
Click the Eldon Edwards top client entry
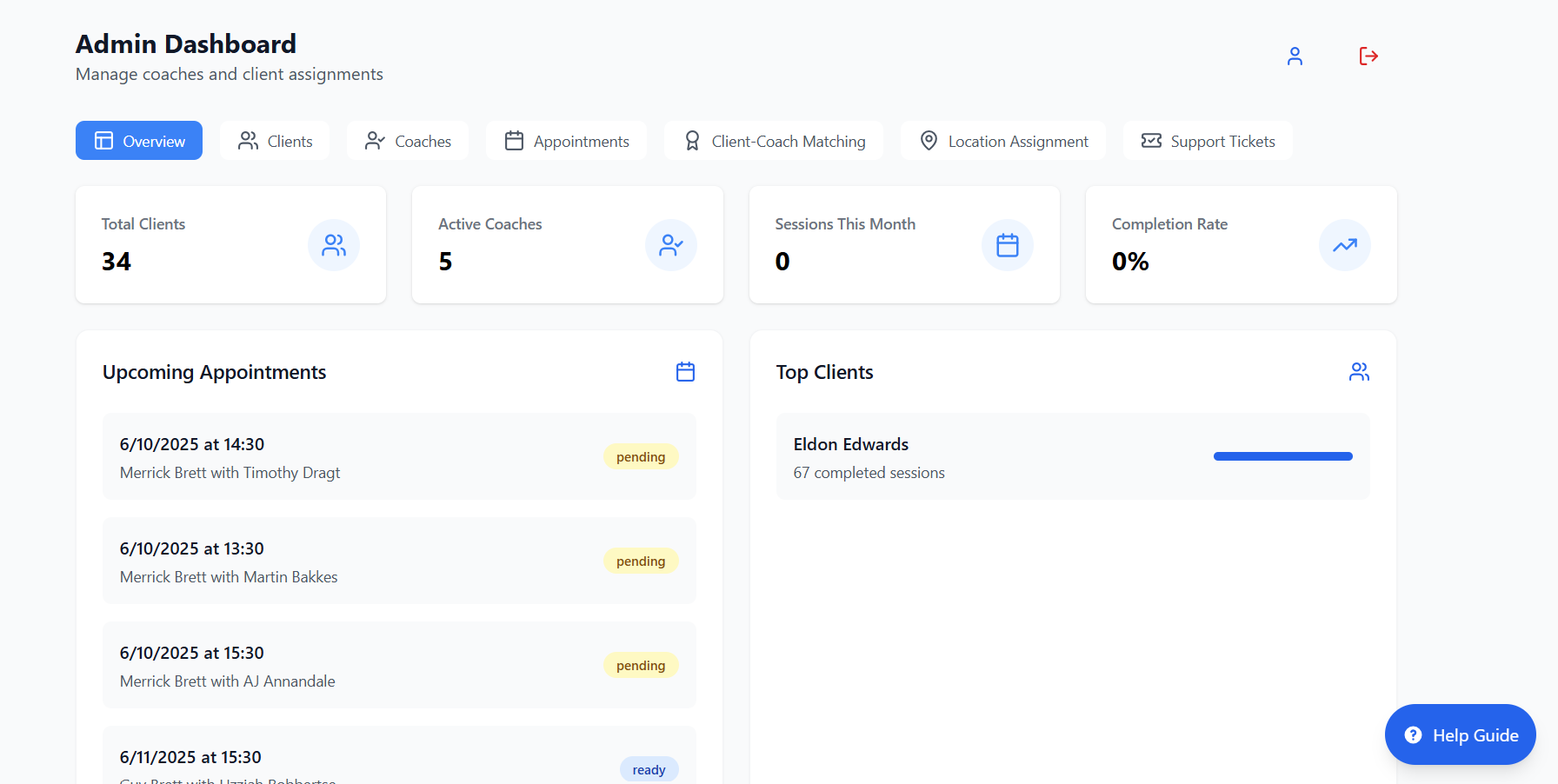coord(956,457)
